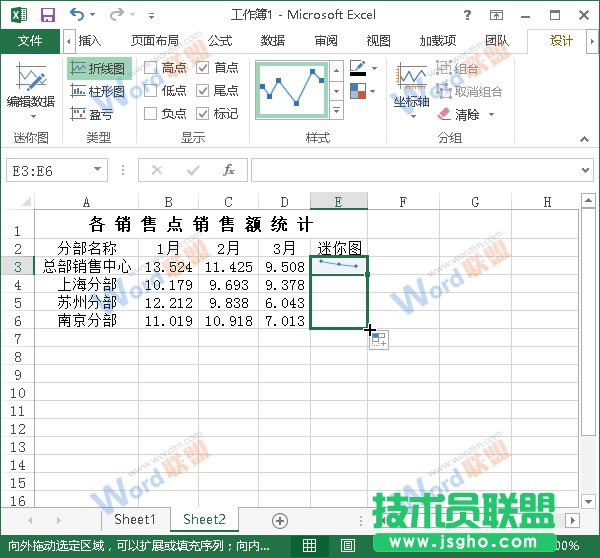Expand the Name Box dropdown showing E3:E6
The image size is (600, 558).
tap(97, 171)
